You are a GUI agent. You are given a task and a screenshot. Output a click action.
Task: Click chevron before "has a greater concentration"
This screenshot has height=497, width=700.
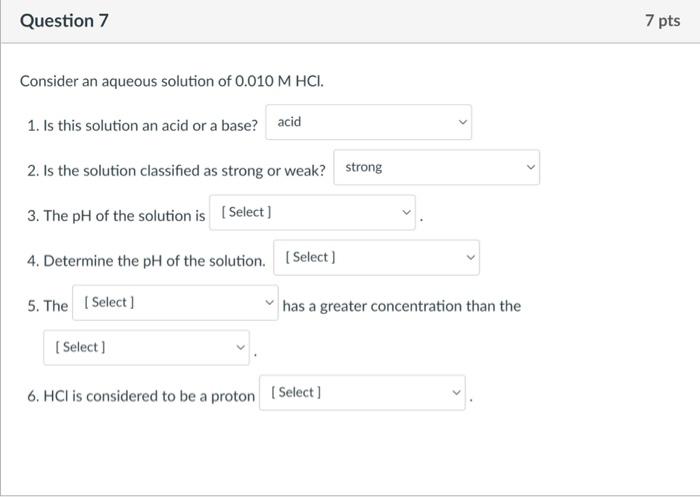click(269, 303)
